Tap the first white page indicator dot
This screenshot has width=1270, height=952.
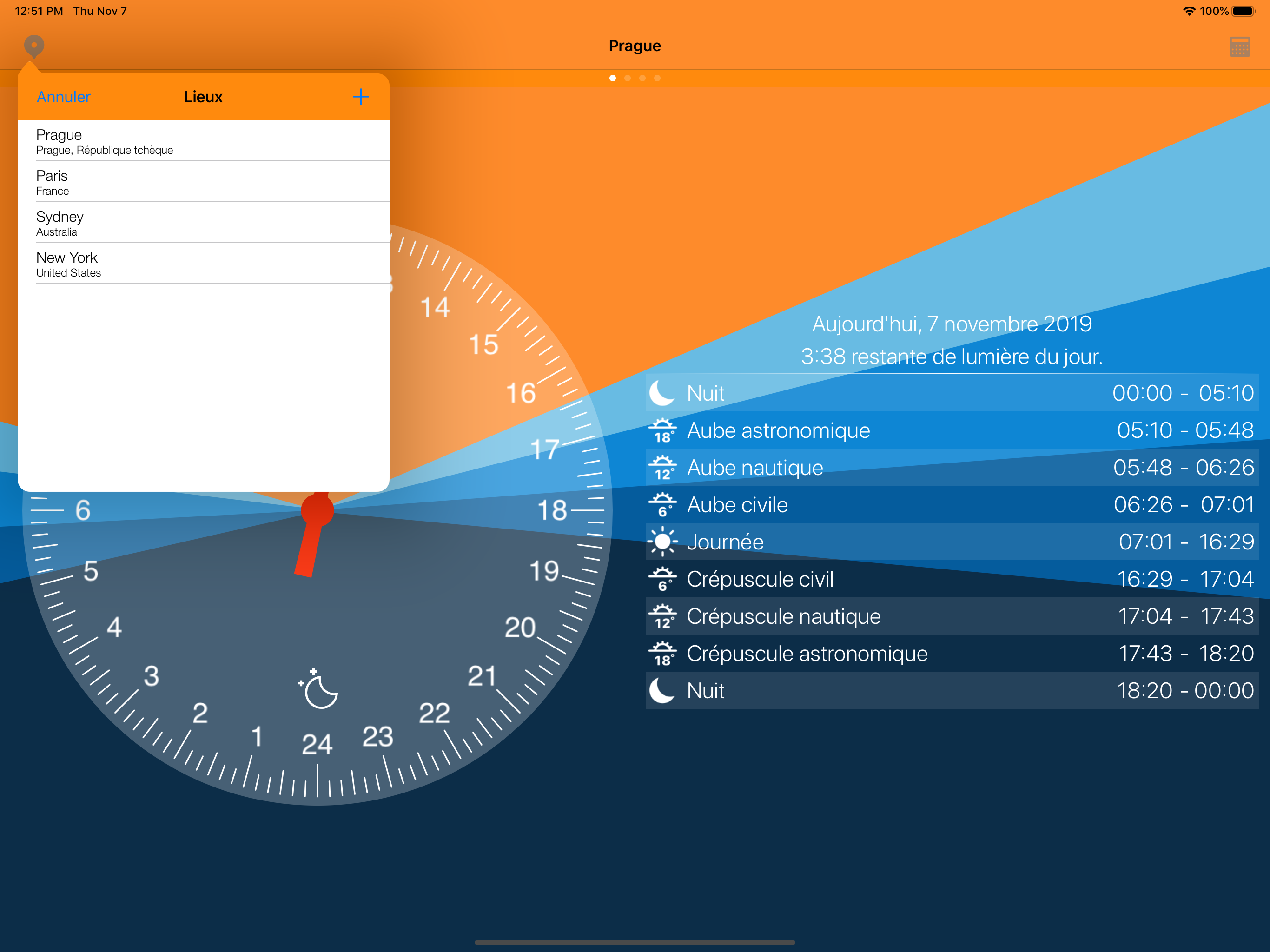613,78
